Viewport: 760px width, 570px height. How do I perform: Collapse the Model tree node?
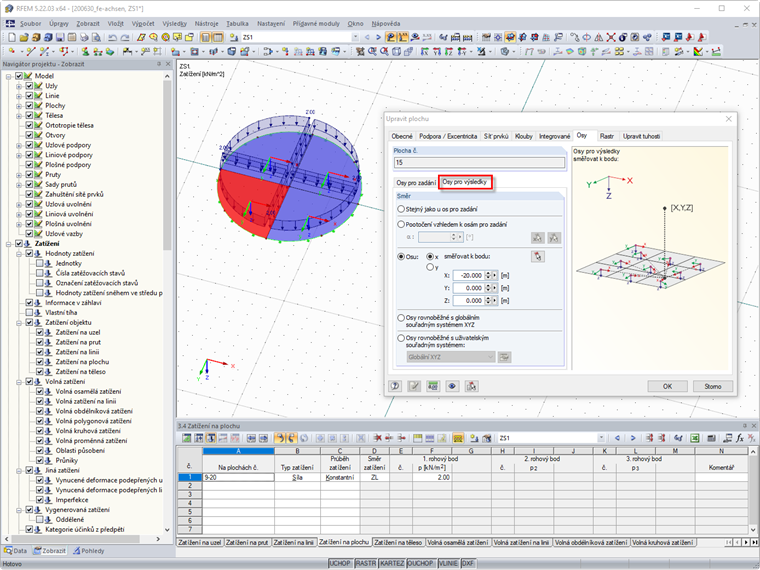pos(9,76)
